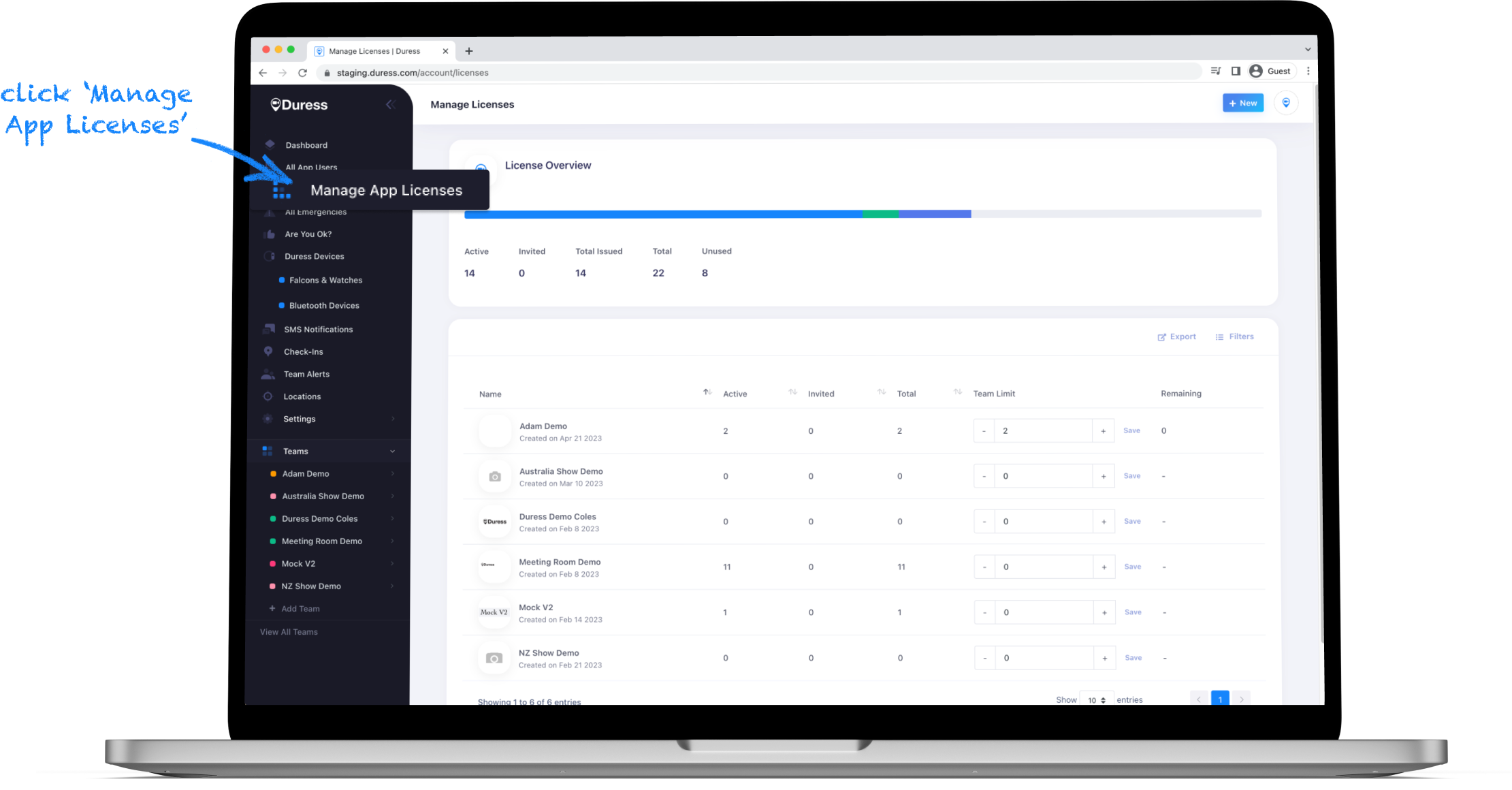Select Bluetooth Devices submenu
1512x790 pixels.
(324, 305)
